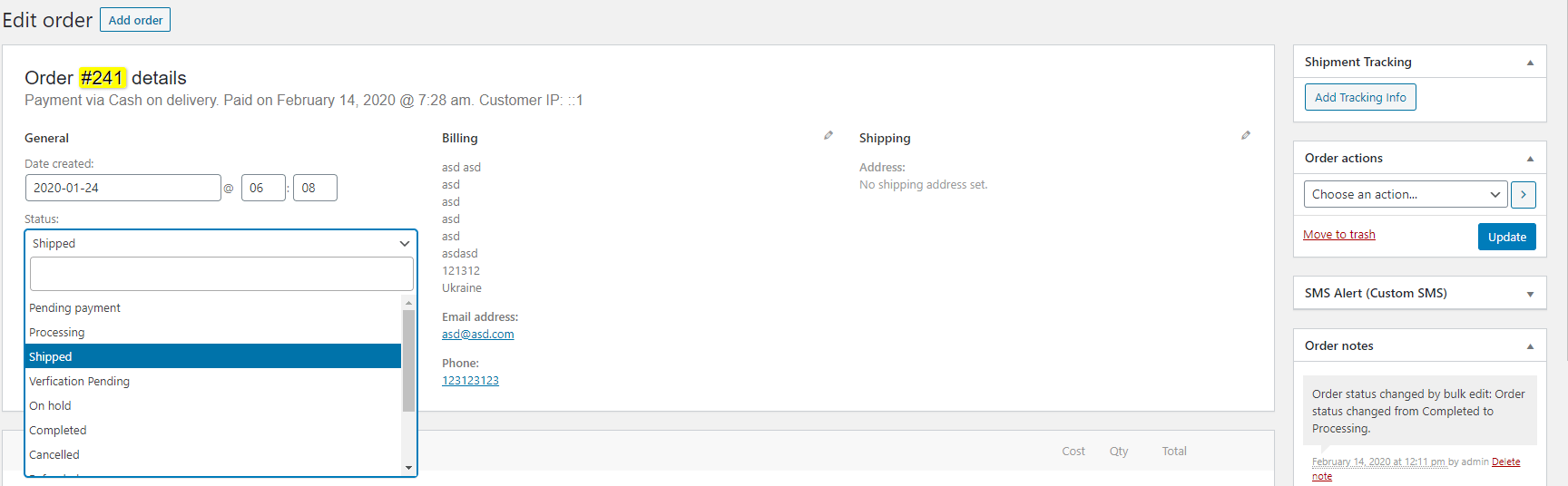This screenshot has height=486, width=1568.
Task: Focus the status search input field
Action: (220, 274)
